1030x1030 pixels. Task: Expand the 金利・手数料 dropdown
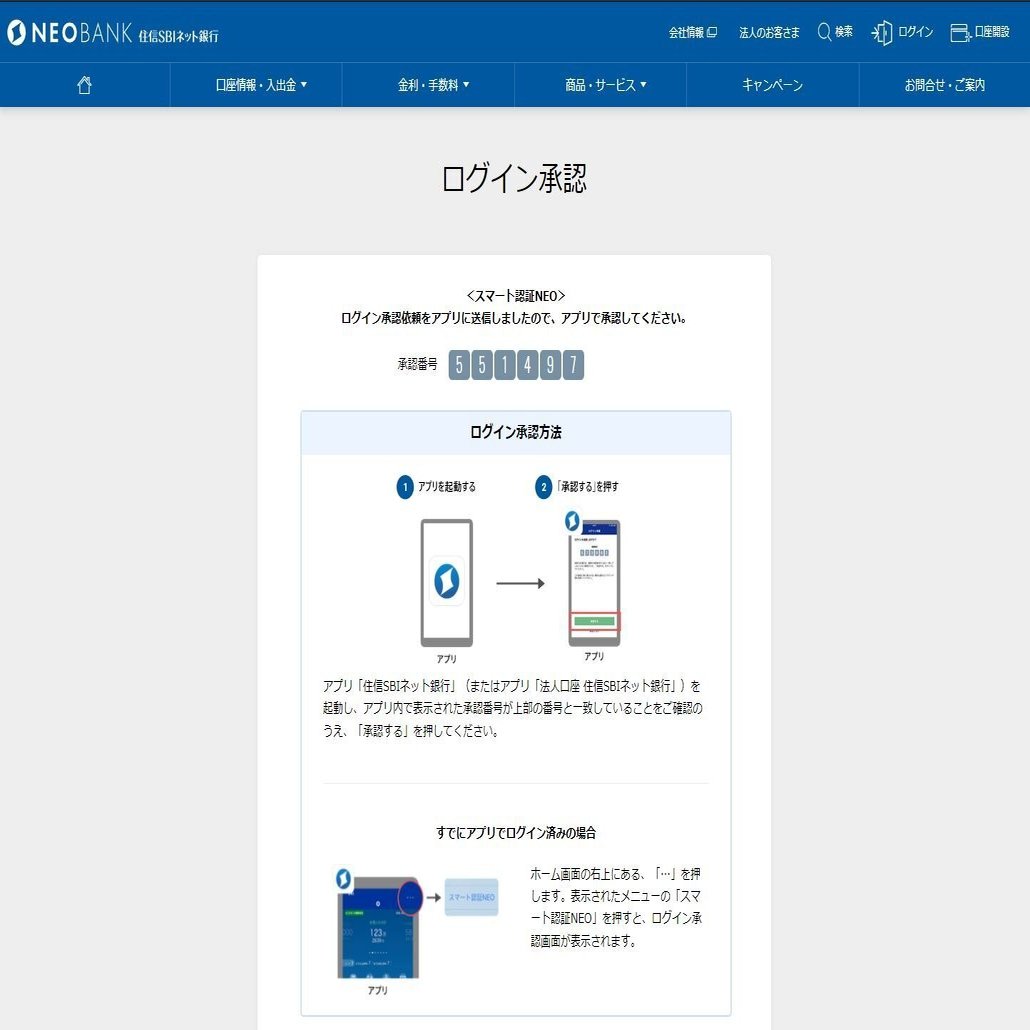coord(428,84)
